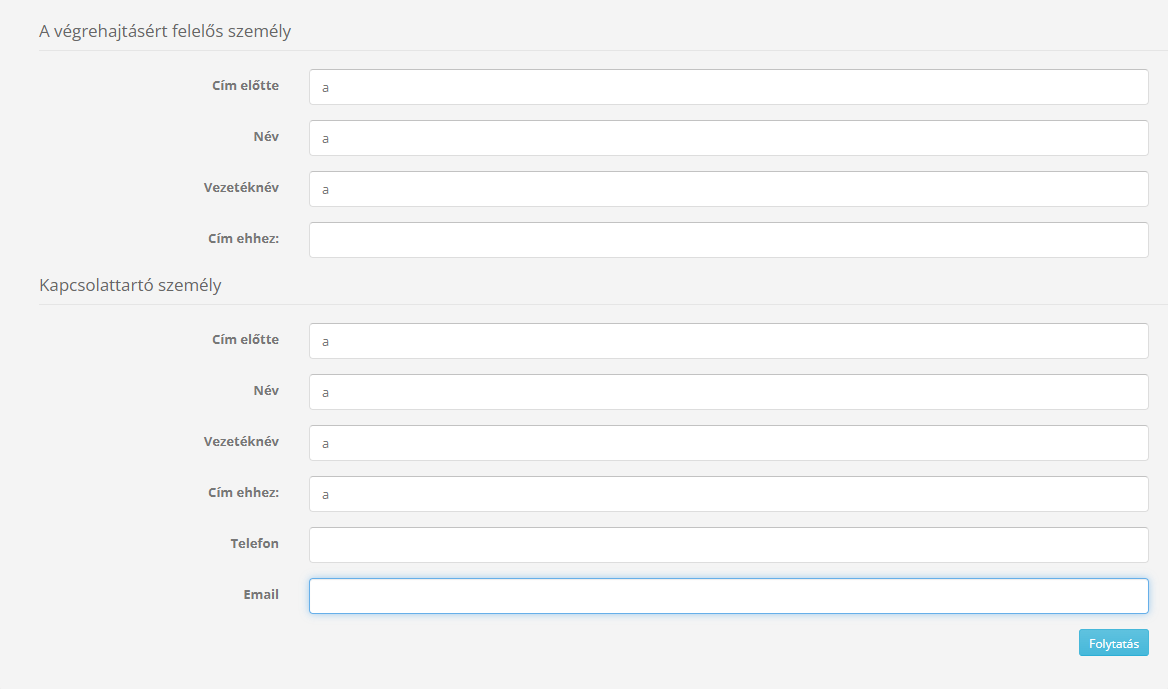Viewport: 1168px width, 689px height.
Task: Click 'Név' label in Kapcsolattartó személy section
Action: click(266, 390)
